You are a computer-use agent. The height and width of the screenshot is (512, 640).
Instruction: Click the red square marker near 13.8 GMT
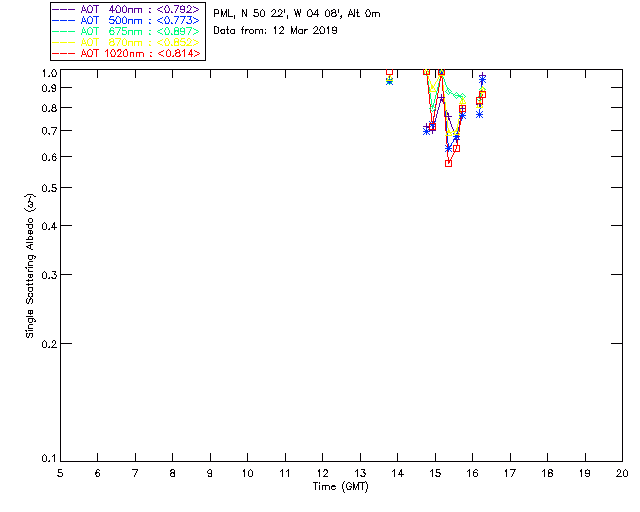pos(389,73)
